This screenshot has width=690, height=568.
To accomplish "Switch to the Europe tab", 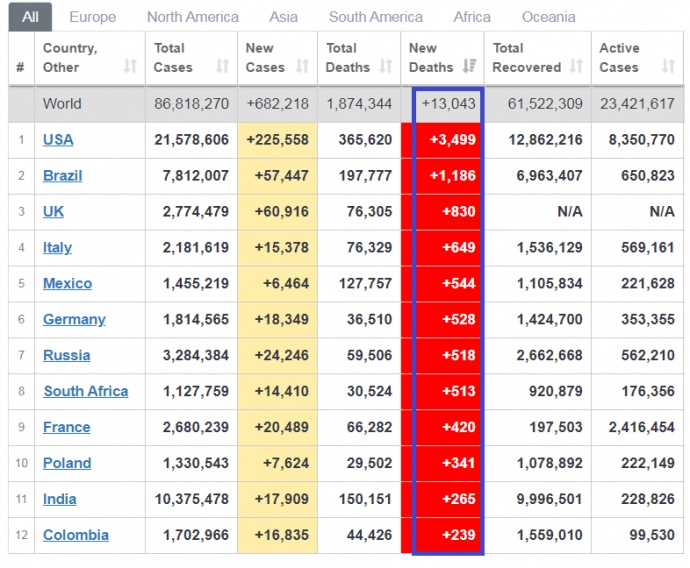I will 92,17.
